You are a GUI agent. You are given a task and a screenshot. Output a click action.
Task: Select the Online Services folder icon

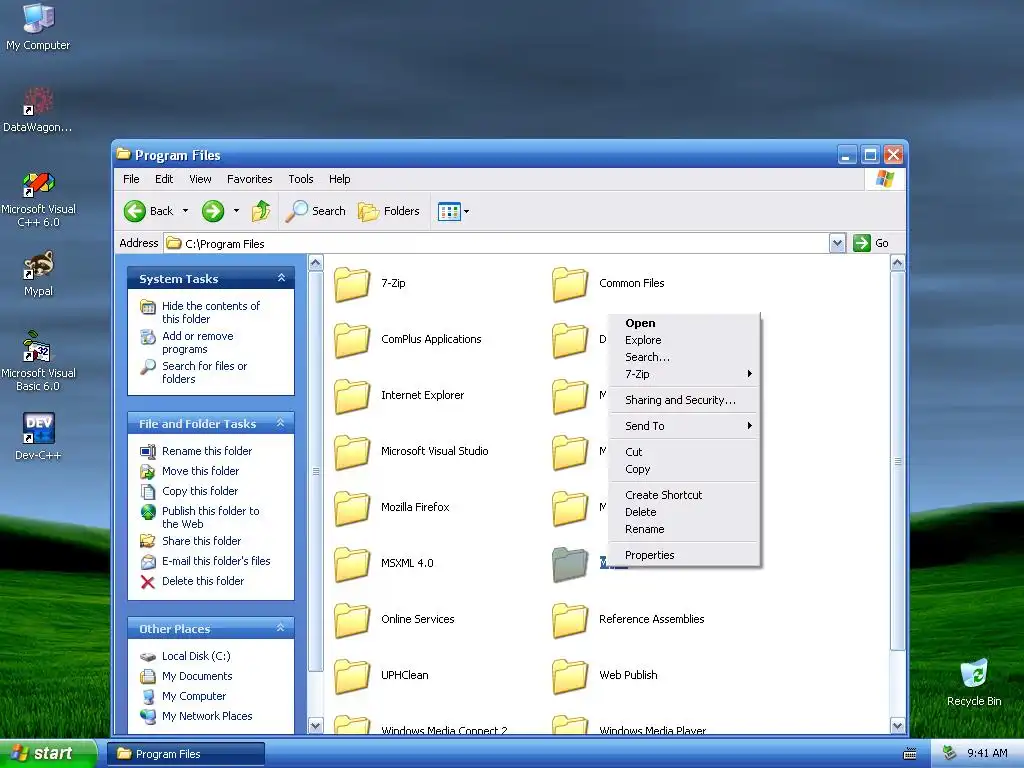tap(352, 620)
